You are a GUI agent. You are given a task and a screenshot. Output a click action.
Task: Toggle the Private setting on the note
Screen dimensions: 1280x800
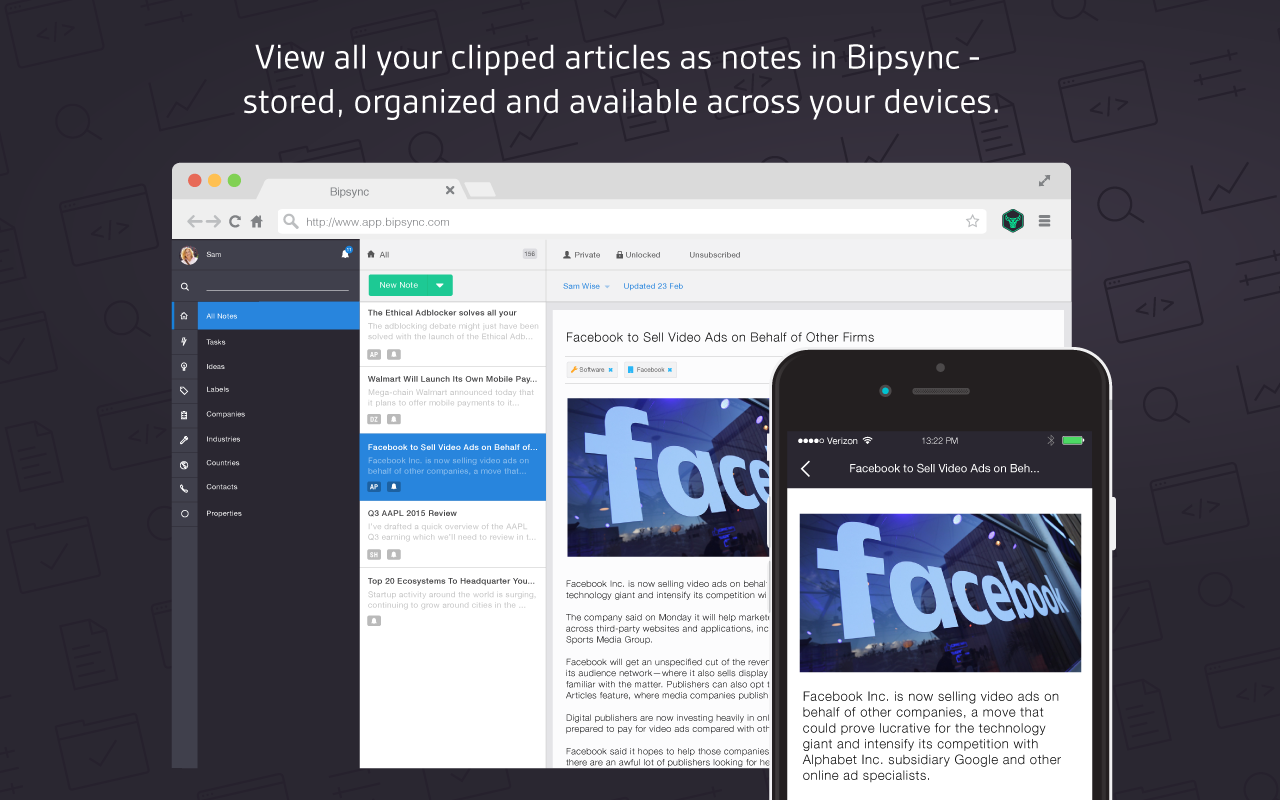coord(581,254)
